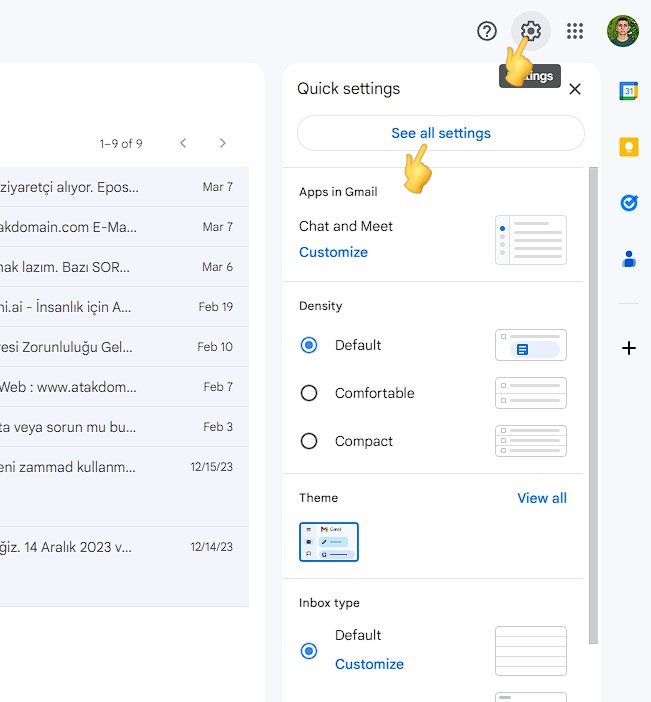Select Comfortable density option
Screen dimensions: 651x702
309,393
